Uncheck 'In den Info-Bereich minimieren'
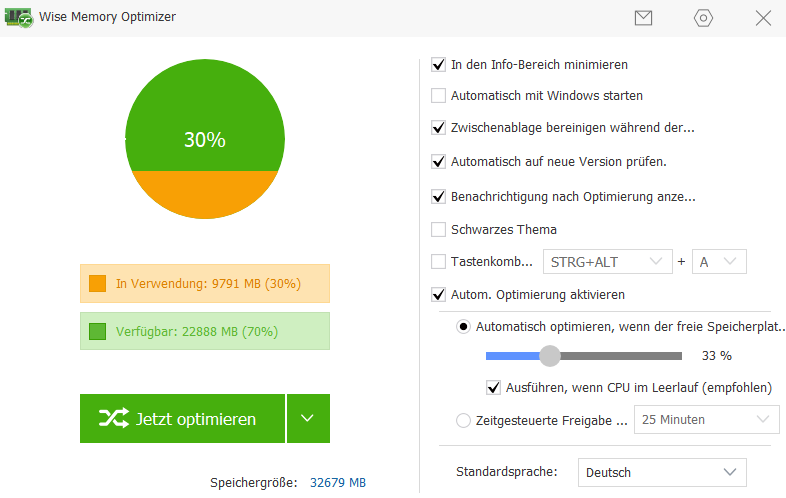The height and width of the screenshot is (498, 786). click(x=438, y=65)
